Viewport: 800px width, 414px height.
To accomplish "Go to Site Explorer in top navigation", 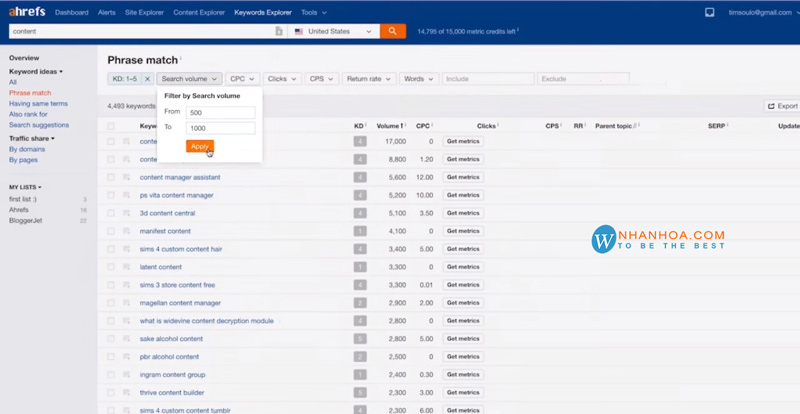I will click(145, 13).
